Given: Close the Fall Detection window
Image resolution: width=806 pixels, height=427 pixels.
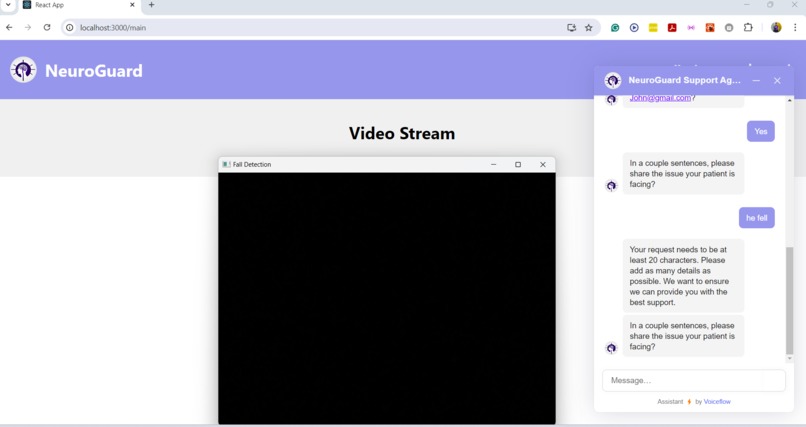Looking at the screenshot, I should pyautogui.click(x=543, y=164).
